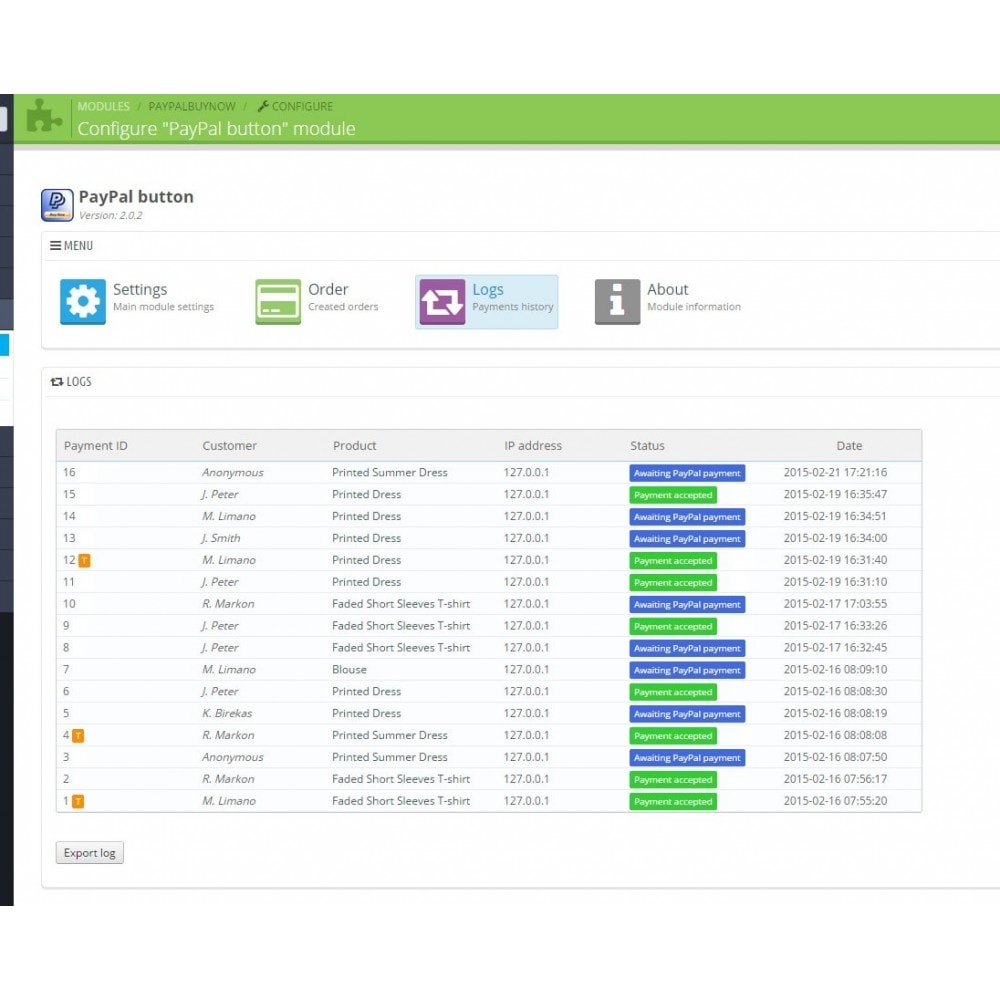Click the LOGS panel header icon

pos(57,381)
